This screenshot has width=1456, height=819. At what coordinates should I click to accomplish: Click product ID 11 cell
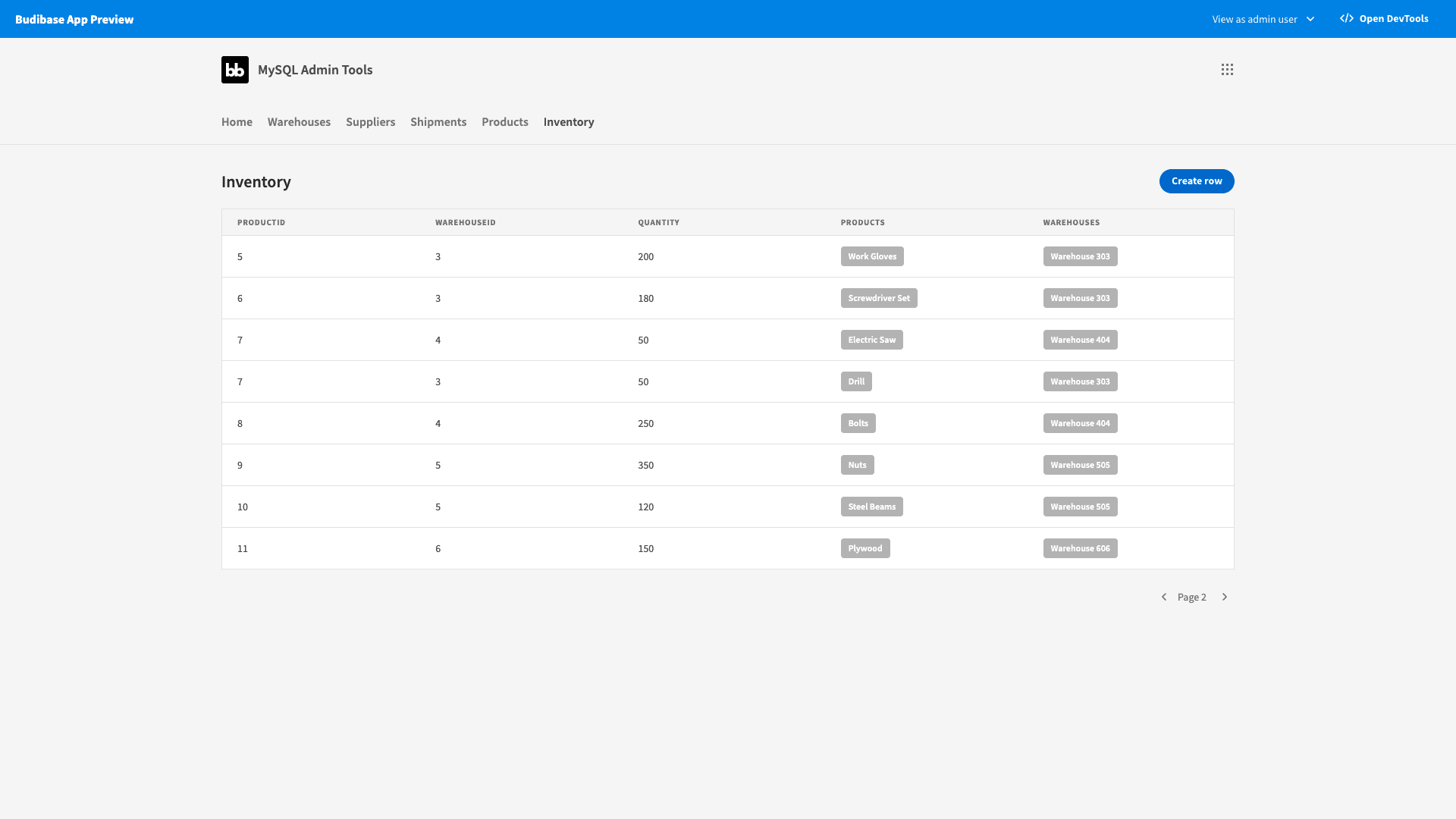[x=243, y=549]
